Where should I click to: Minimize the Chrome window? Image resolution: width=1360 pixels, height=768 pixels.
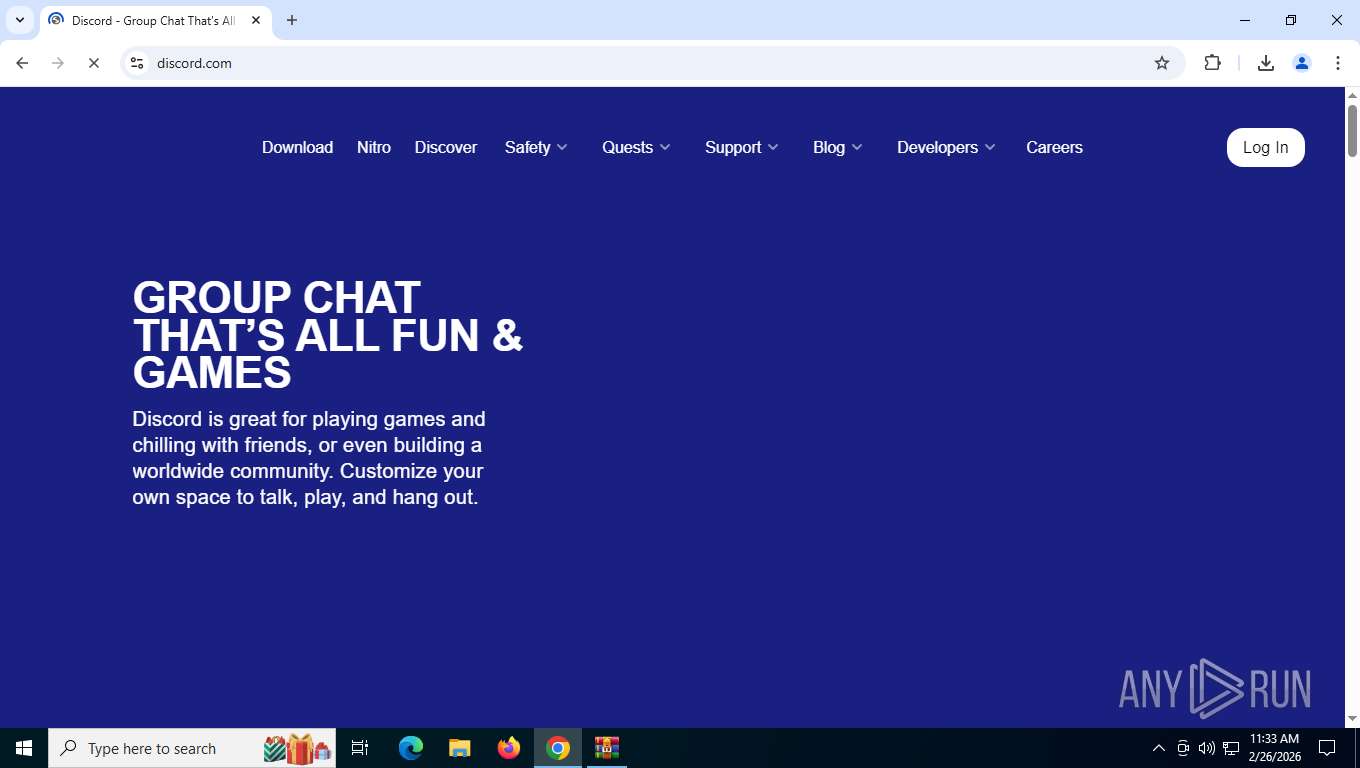pyautogui.click(x=1245, y=20)
